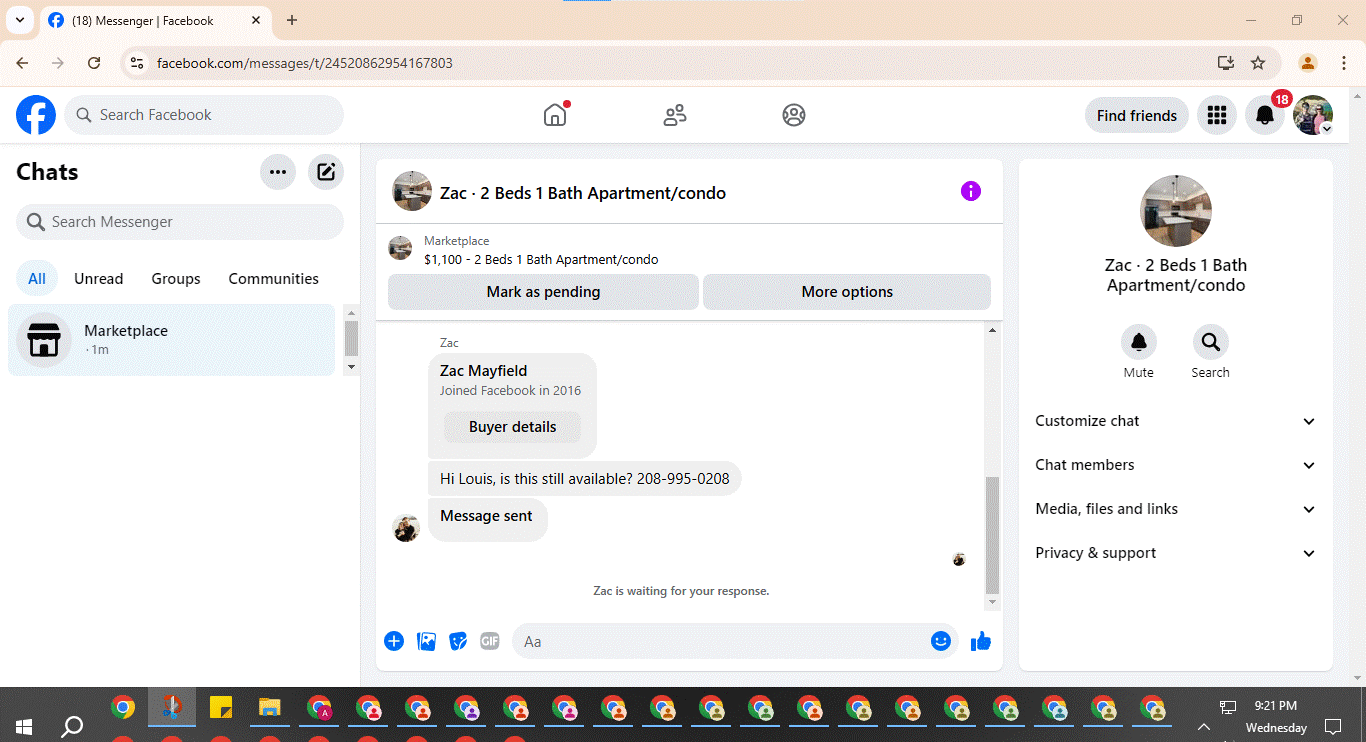
Task: Click the address bar URL
Action: tap(305, 63)
